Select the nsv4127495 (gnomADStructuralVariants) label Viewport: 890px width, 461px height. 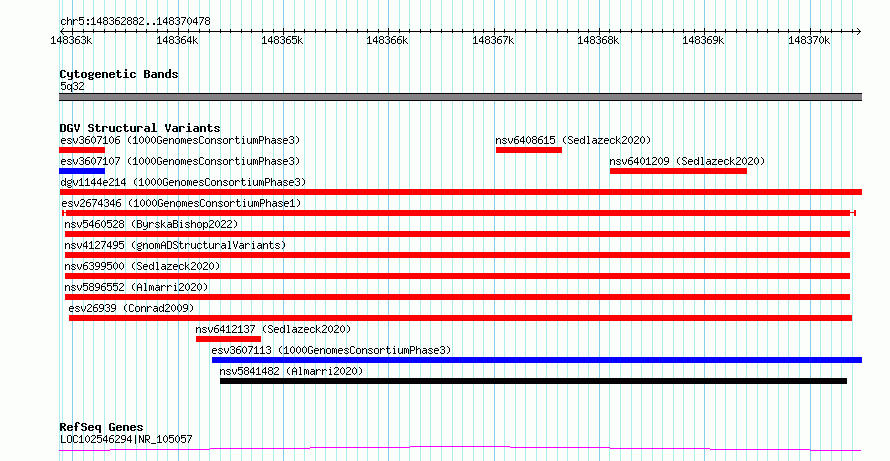pyautogui.click(x=175, y=245)
